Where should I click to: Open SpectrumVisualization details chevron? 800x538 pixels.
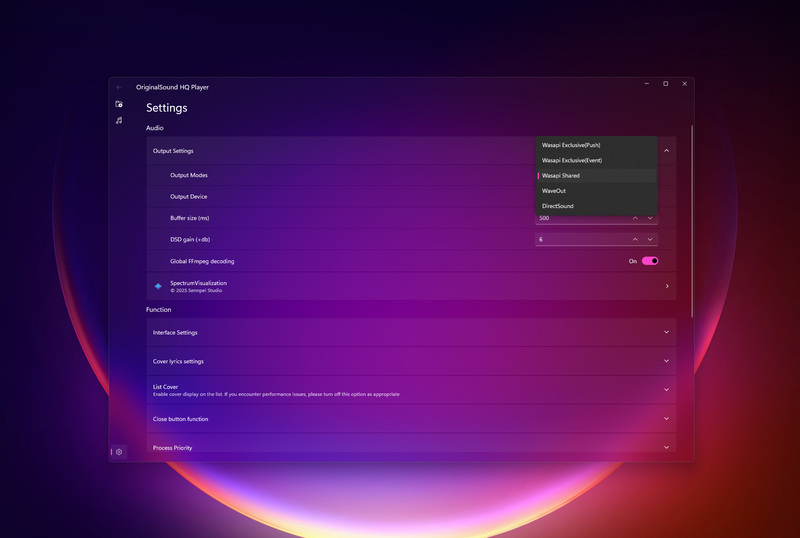point(667,286)
